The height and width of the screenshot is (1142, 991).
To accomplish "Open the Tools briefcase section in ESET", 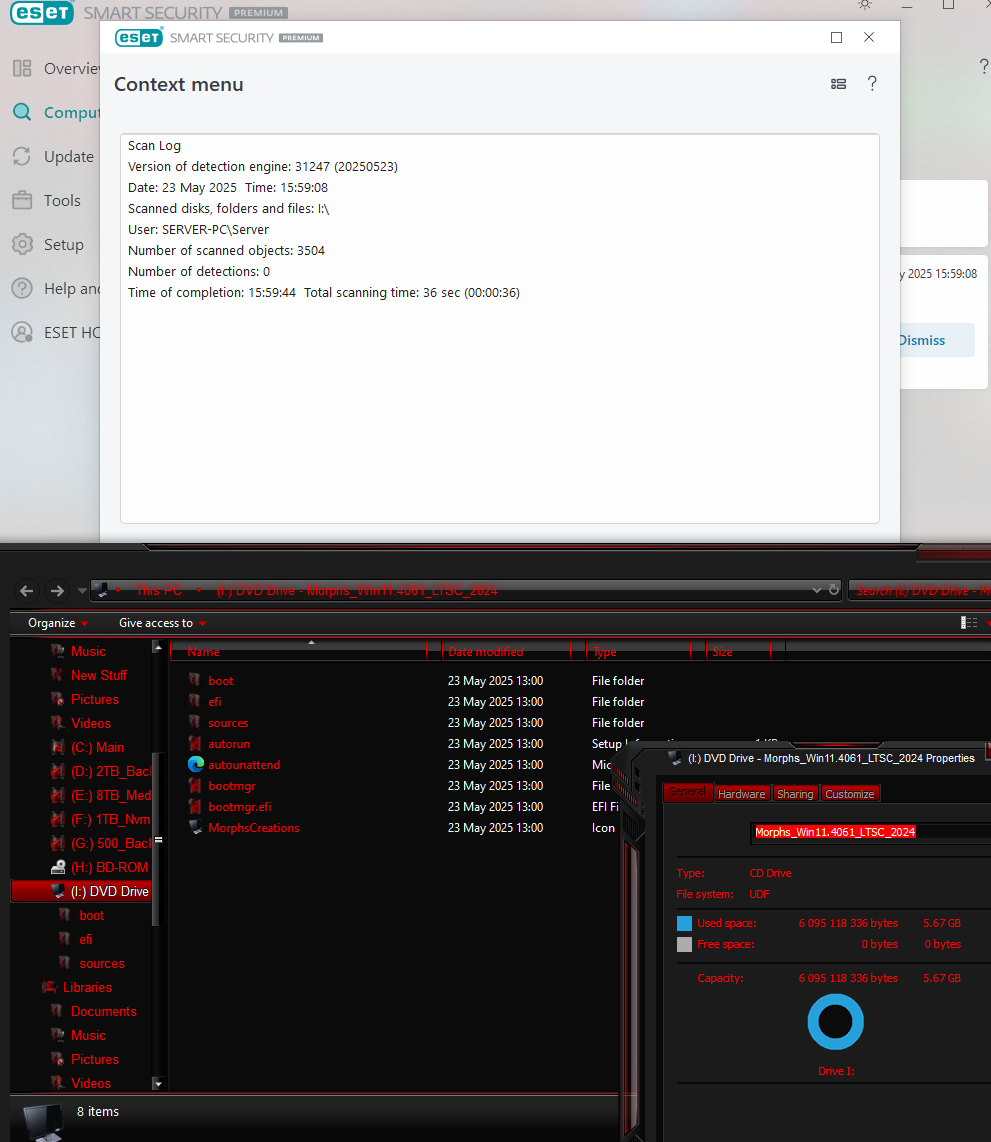I will click(x=47, y=200).
